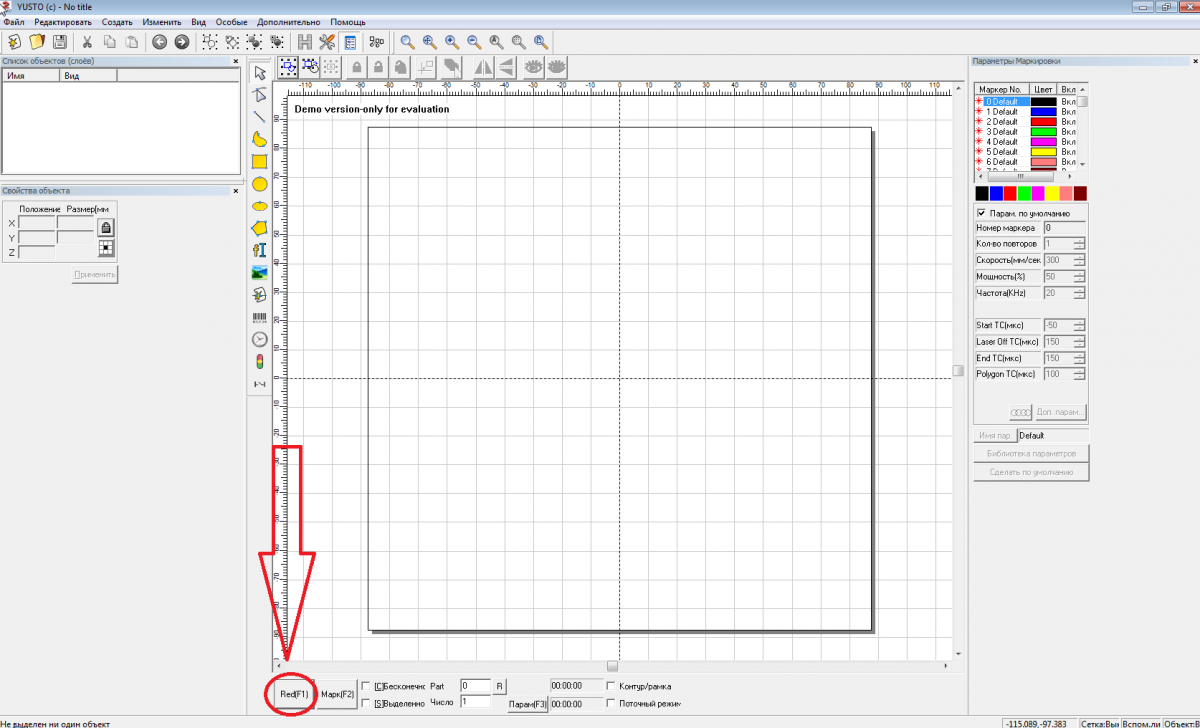
Task: Click the save floppy disk icon
Action: pyautogui.click(x=60, y=42)
